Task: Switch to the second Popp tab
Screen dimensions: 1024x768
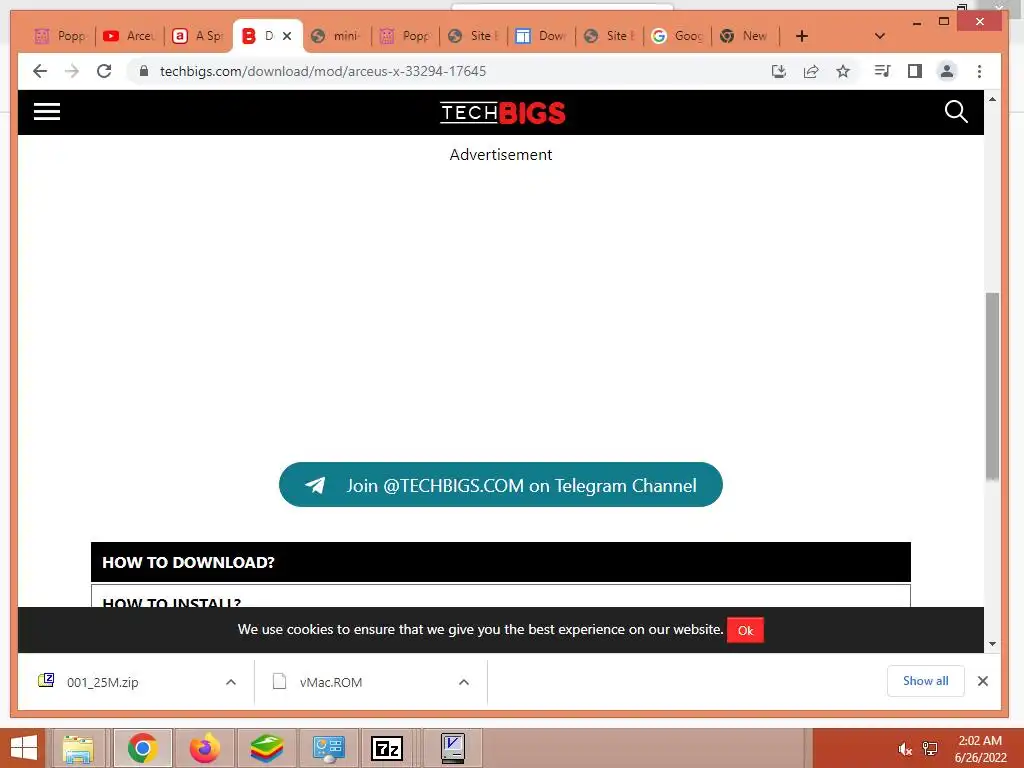Action: coord(405,36)
